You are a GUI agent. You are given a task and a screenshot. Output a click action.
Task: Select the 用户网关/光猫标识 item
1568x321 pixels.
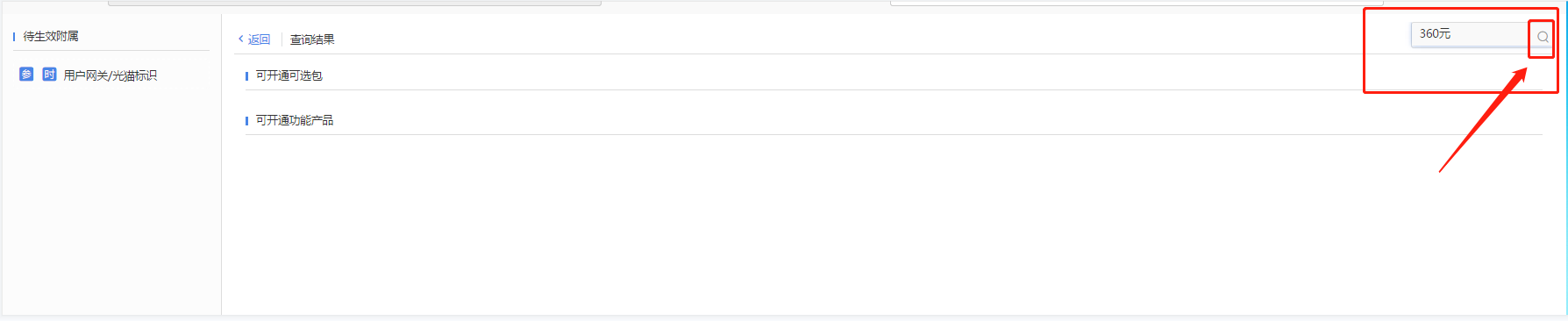(110, 75)
